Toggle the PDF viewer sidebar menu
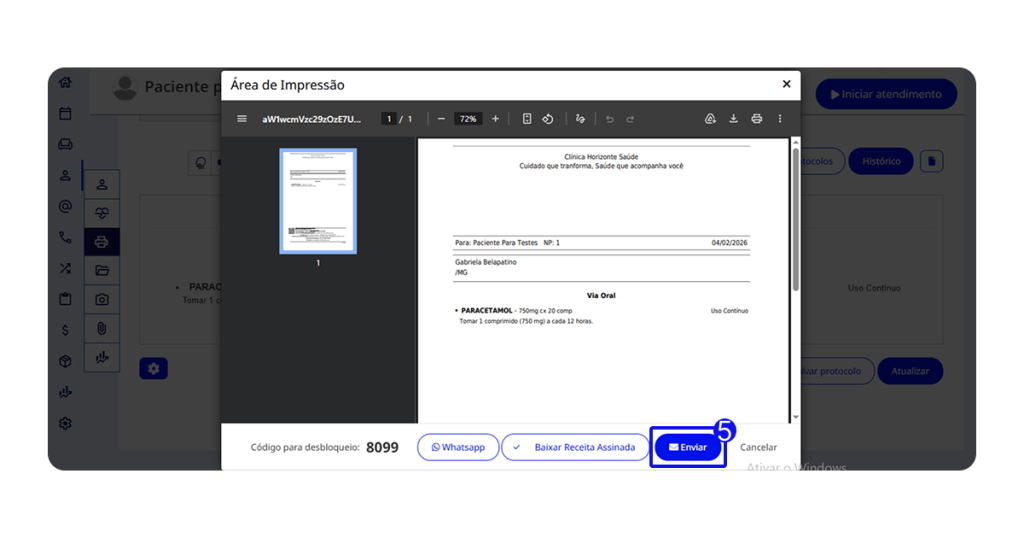The height and width of the screenshot is (538, 1024). pyautogui.click(x=242, y=119)
